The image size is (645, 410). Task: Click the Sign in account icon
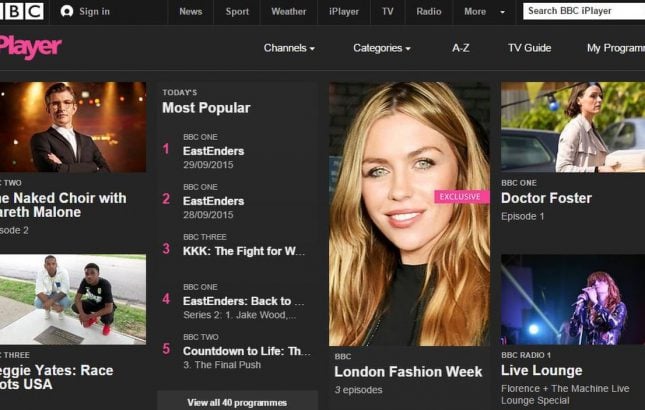[x=67, y=12]
